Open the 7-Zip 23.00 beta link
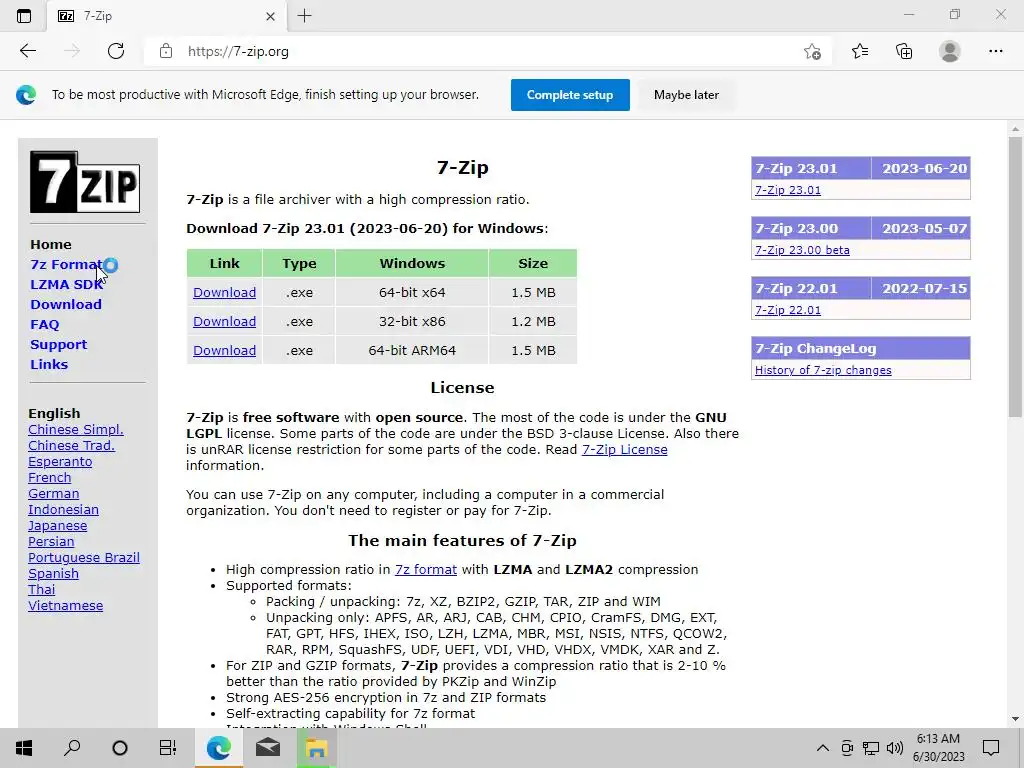The image size is (1024, 768). (x=802, y=250)
